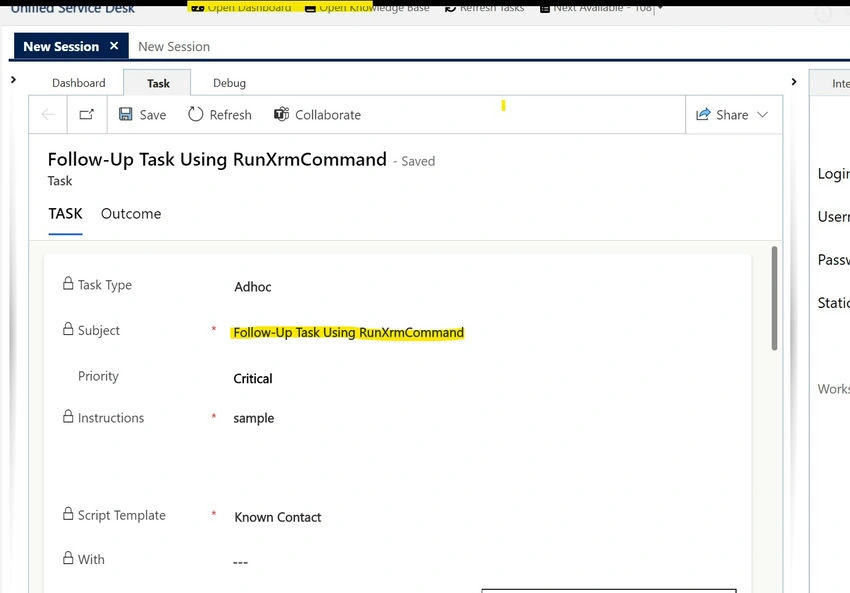Image resolution: width=850 pixels, height=593 pixels.
Task: Click the Priority field value Critical
Action: 253,378
